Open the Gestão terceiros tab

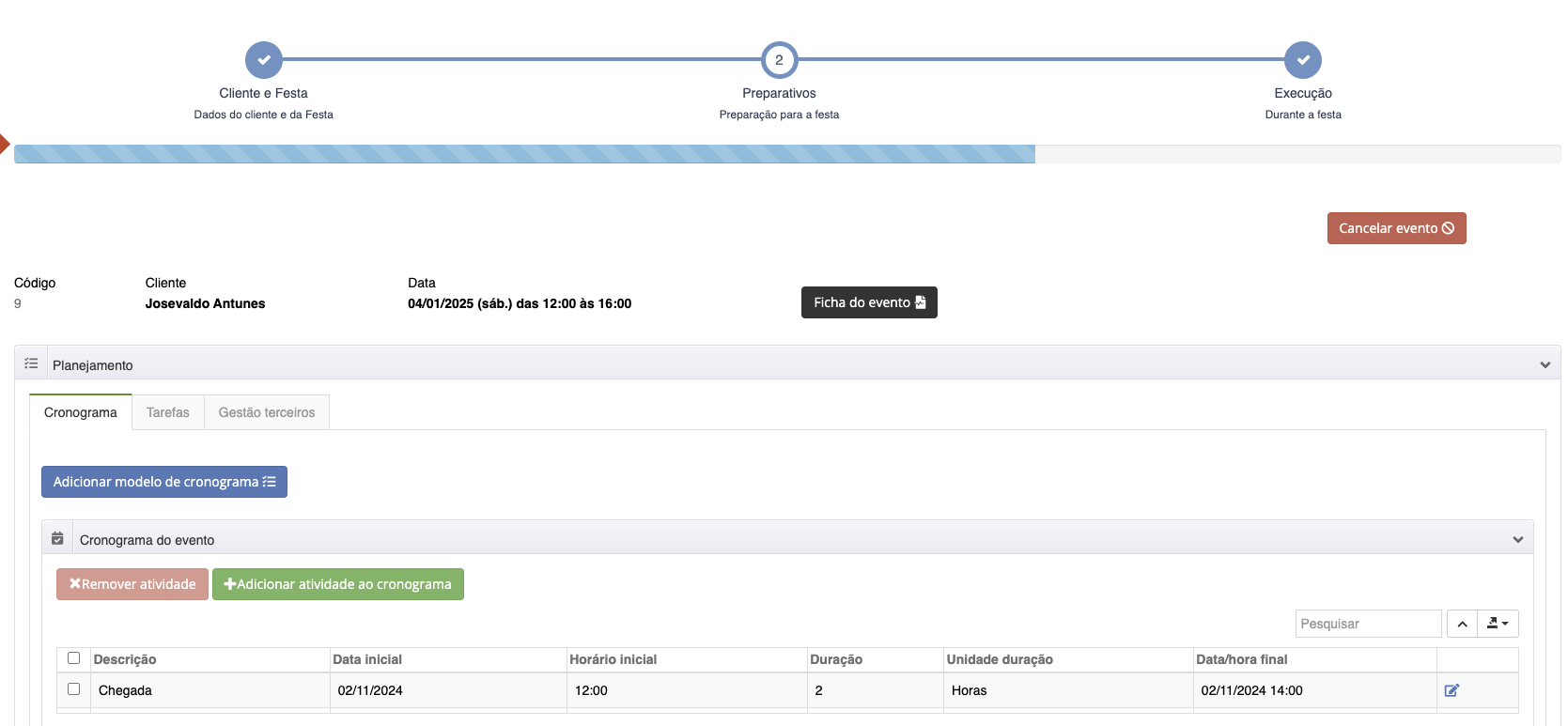tap(267, 412)
